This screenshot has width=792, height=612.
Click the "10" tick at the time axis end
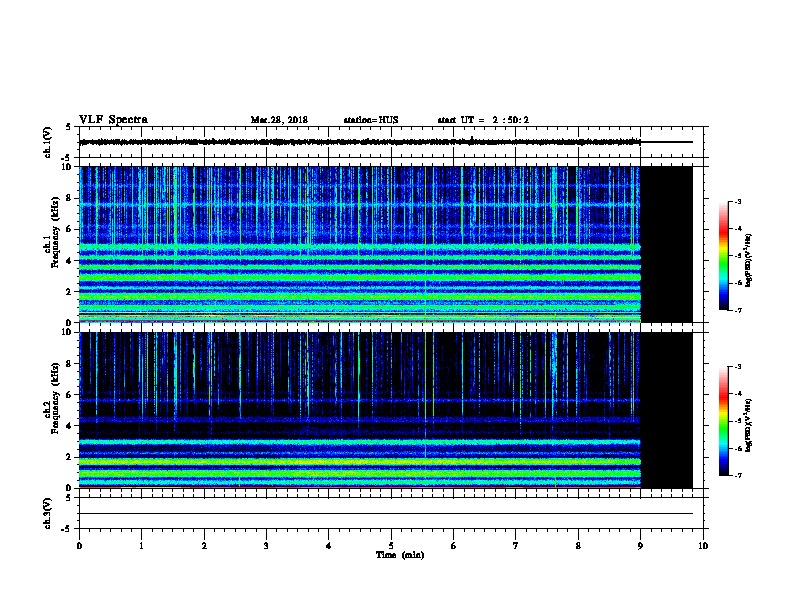click(703, 545)
